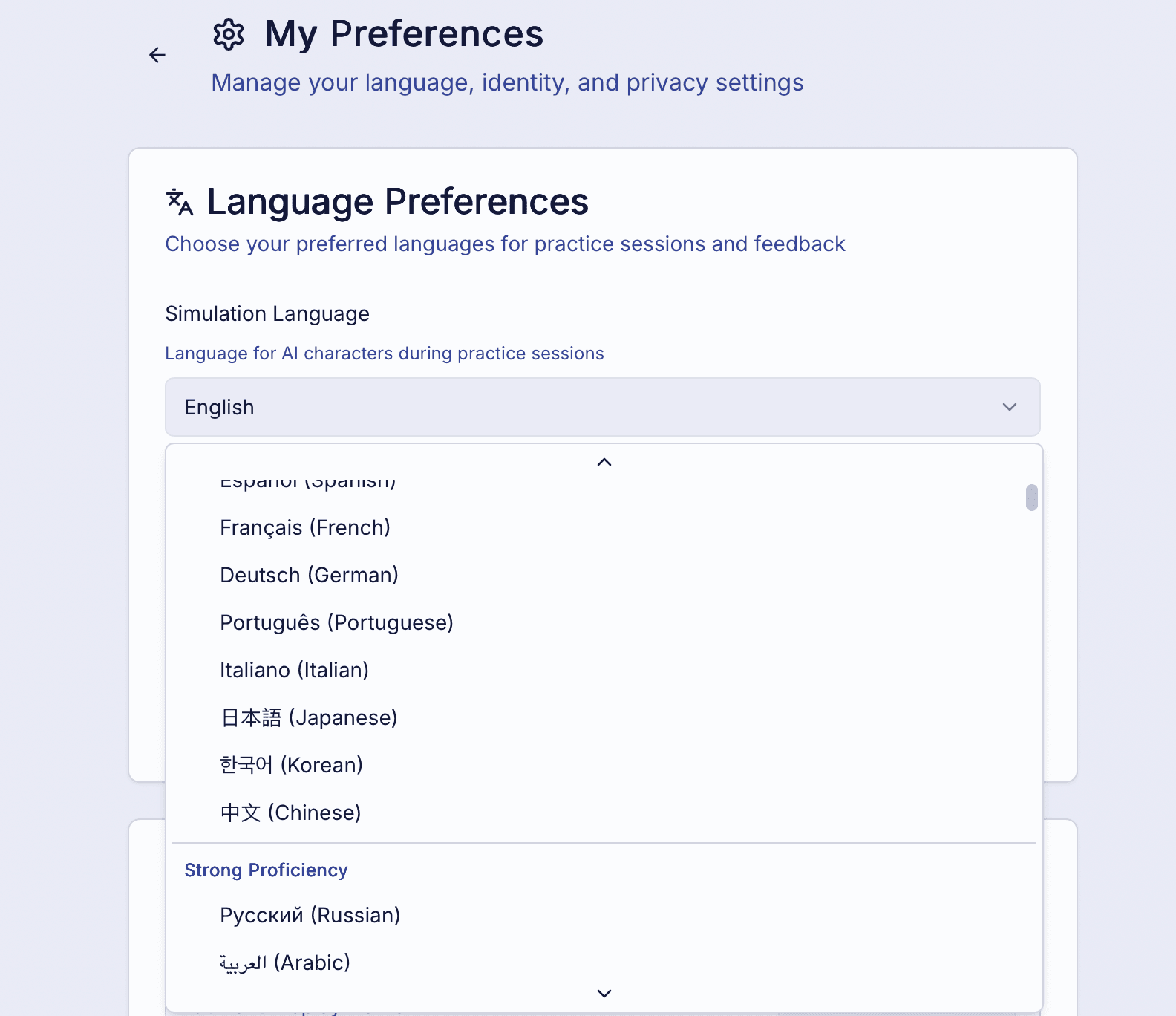Pick العربية (Arabic) from the list
This screenshot has height=1016, width=1176.
[284, 962]
